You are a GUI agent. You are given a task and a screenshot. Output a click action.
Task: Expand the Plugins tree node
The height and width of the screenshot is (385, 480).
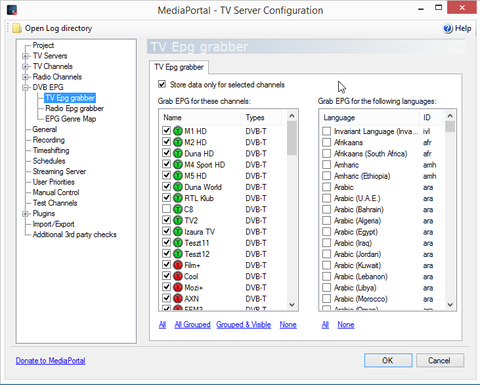point(25,214)
